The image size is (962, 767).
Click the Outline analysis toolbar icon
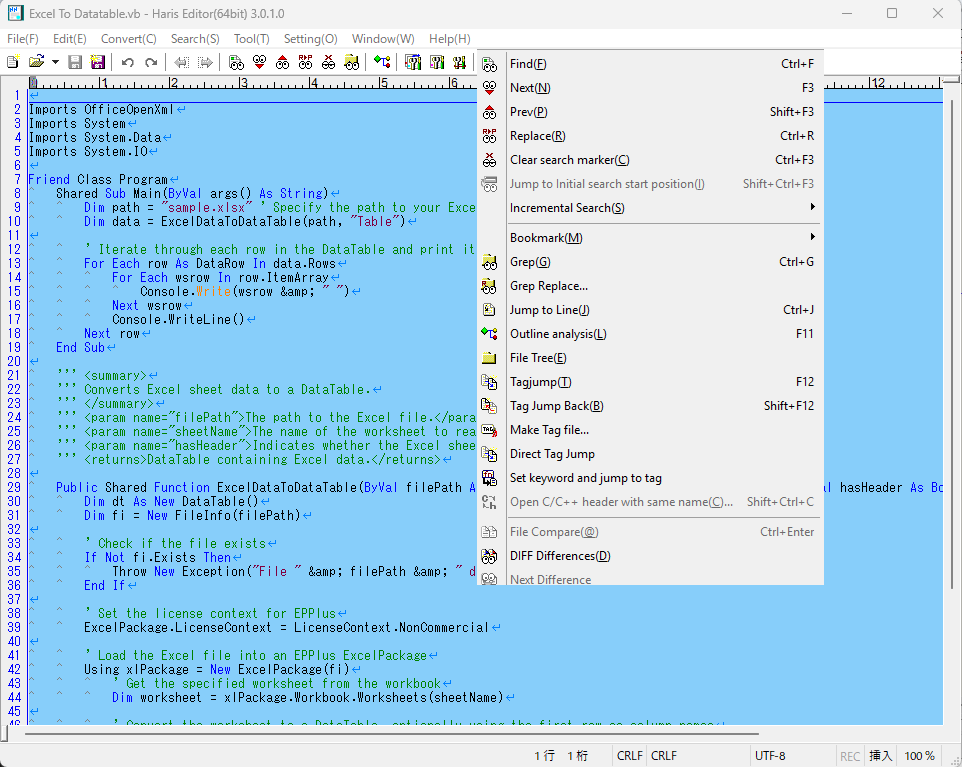coord(381,62)
